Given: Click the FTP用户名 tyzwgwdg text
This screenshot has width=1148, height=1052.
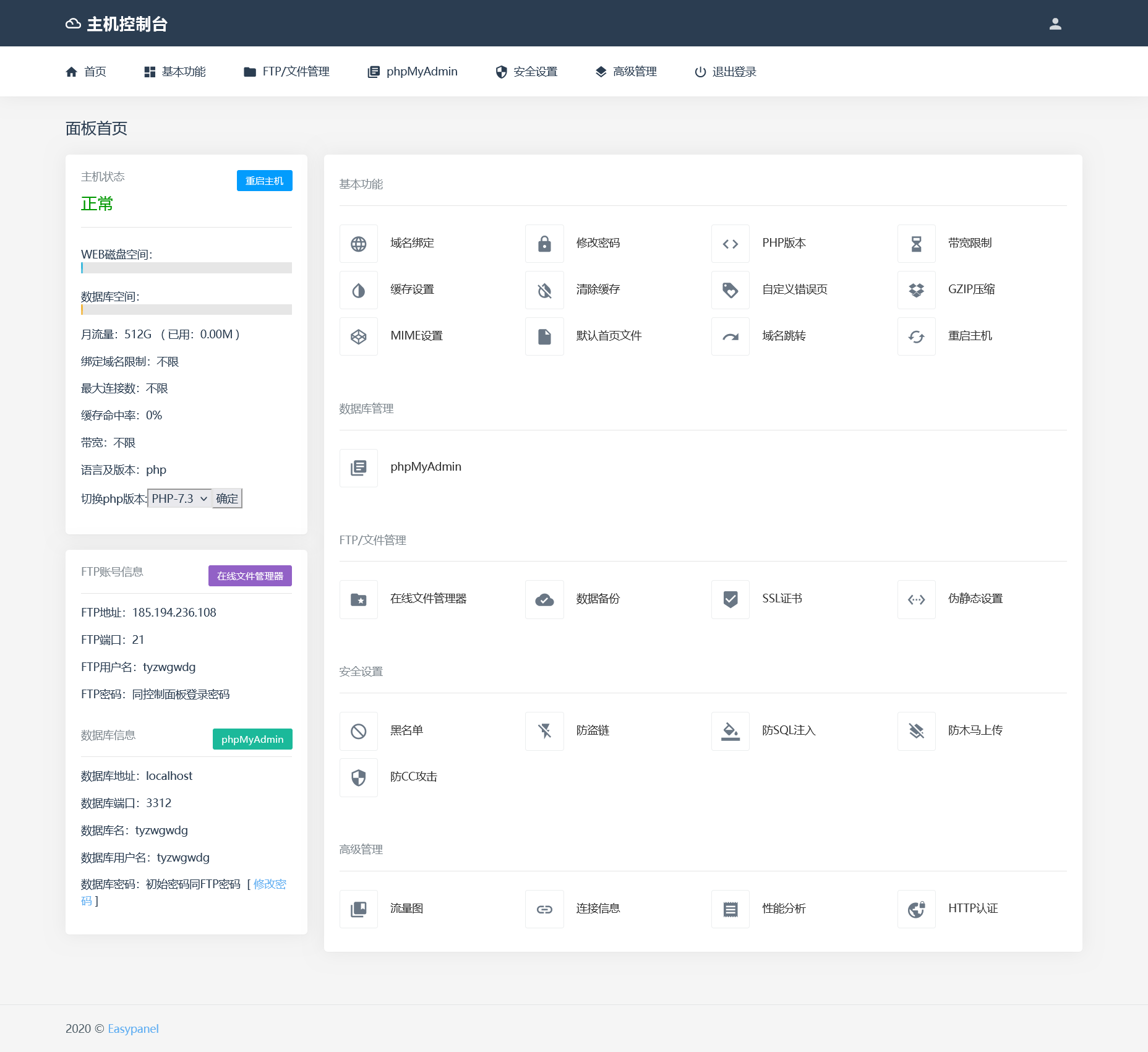Looking at the screenshot, I should pos(139,667).
